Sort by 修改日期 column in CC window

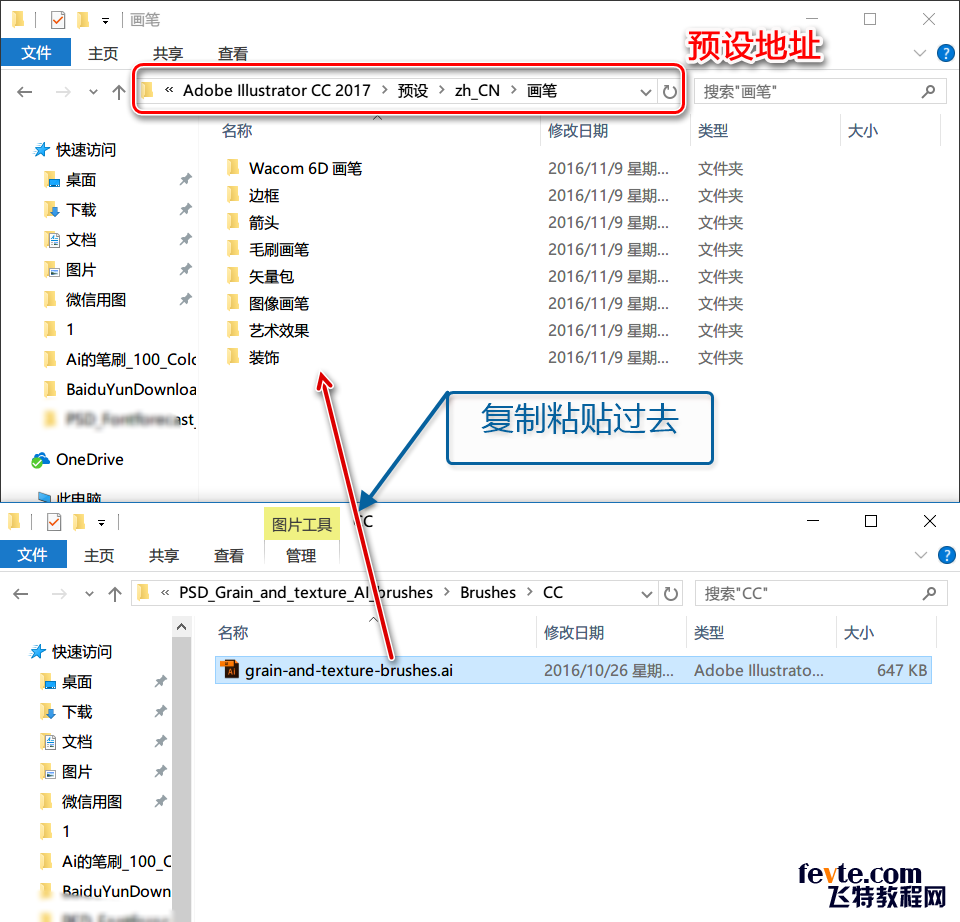[574, 632]
